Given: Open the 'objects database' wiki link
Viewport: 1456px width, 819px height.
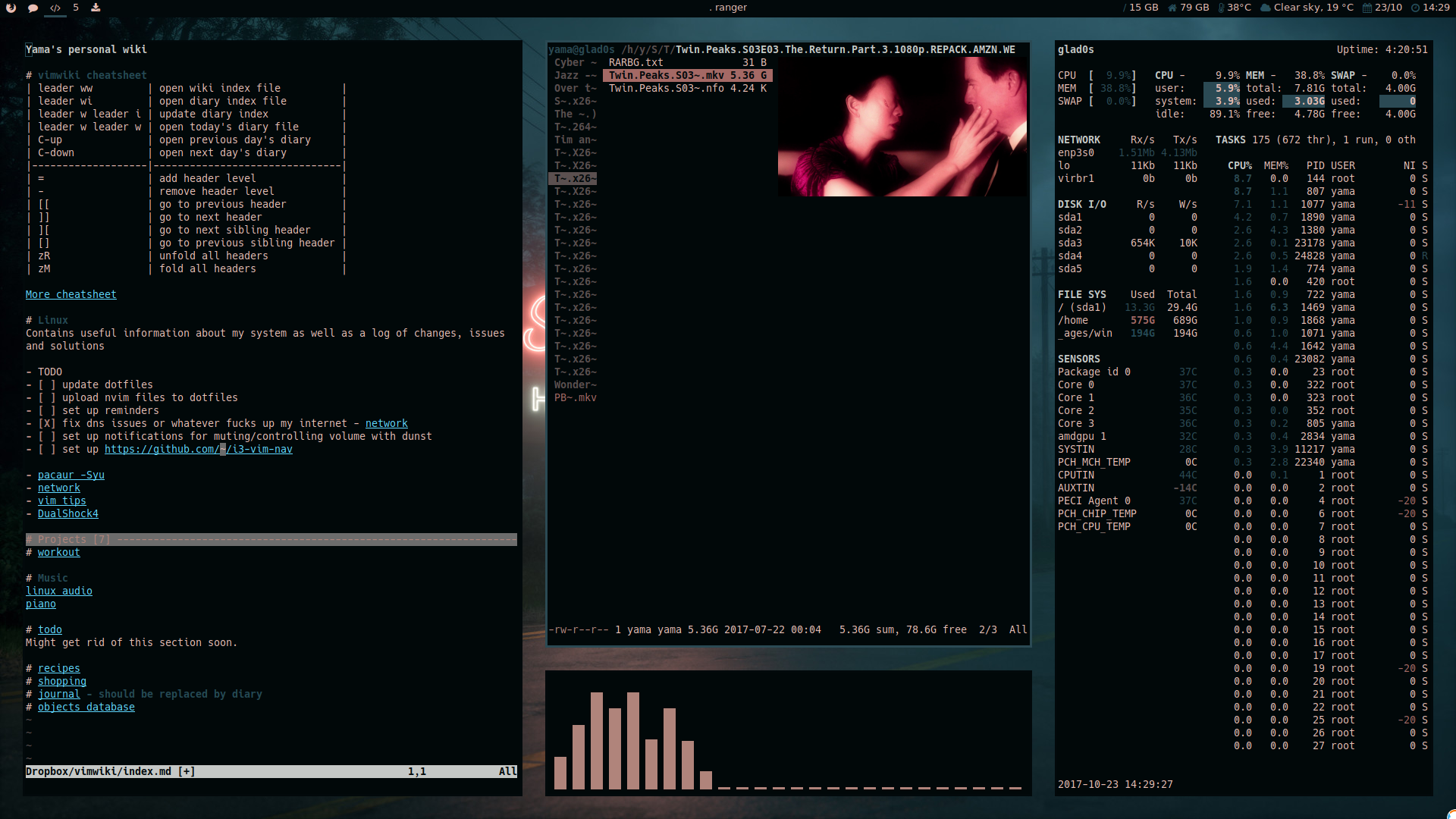Looking at the screenshot, I should (x=86, y=707).
